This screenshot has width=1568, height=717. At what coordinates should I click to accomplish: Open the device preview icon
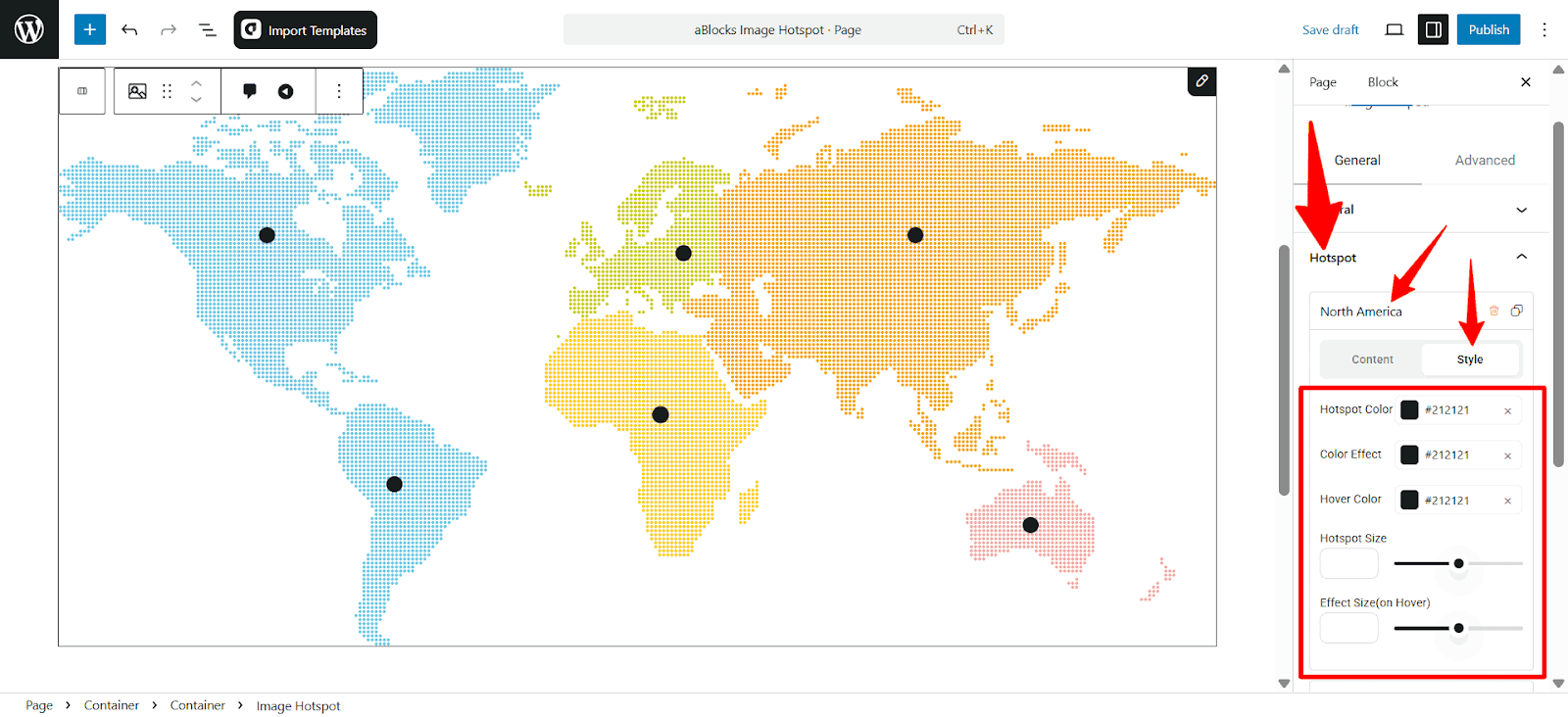[1394, 29]
